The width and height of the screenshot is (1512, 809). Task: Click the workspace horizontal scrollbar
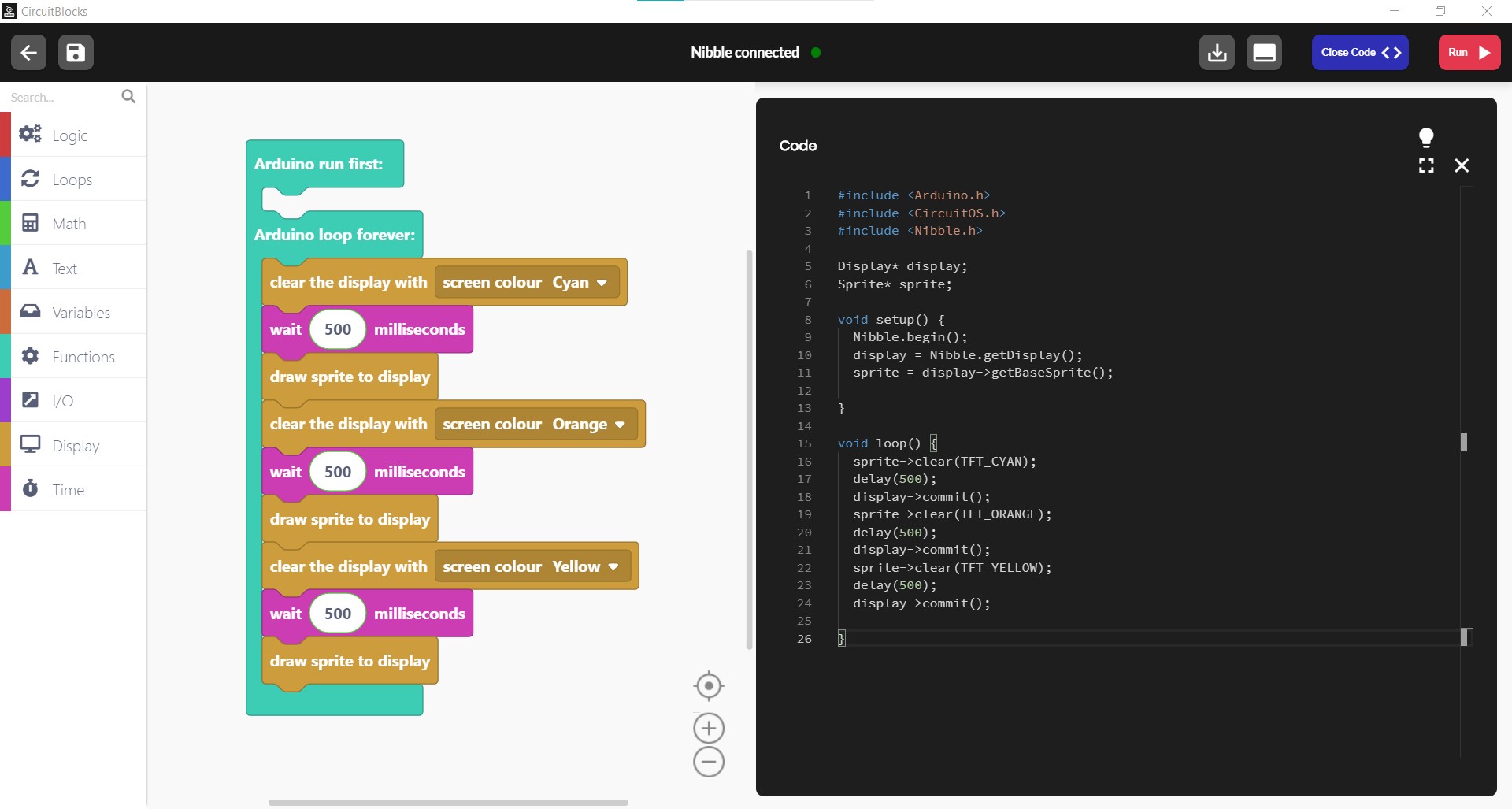448,803
